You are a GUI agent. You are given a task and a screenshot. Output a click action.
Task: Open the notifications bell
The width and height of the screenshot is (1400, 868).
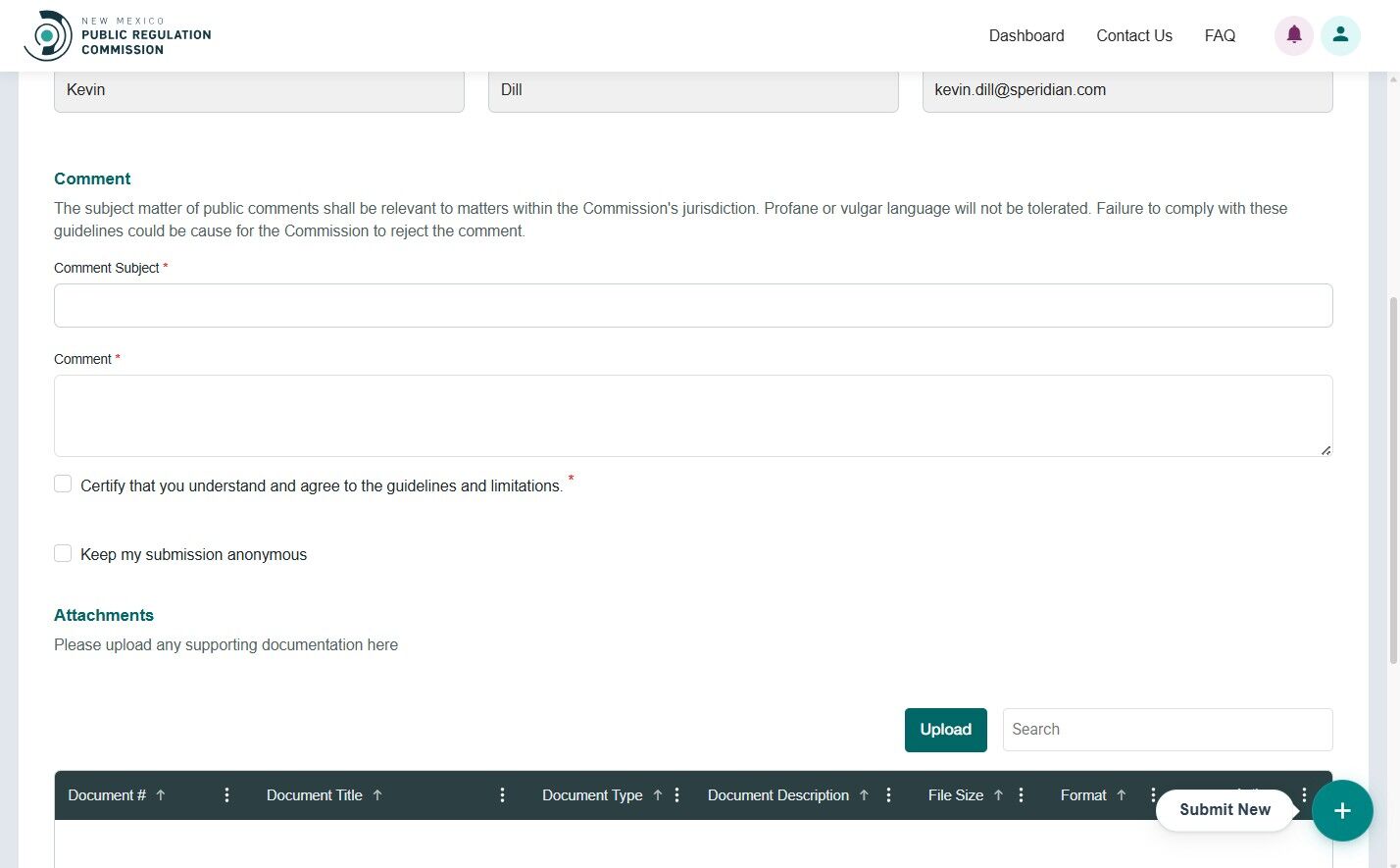(1293, 35)
